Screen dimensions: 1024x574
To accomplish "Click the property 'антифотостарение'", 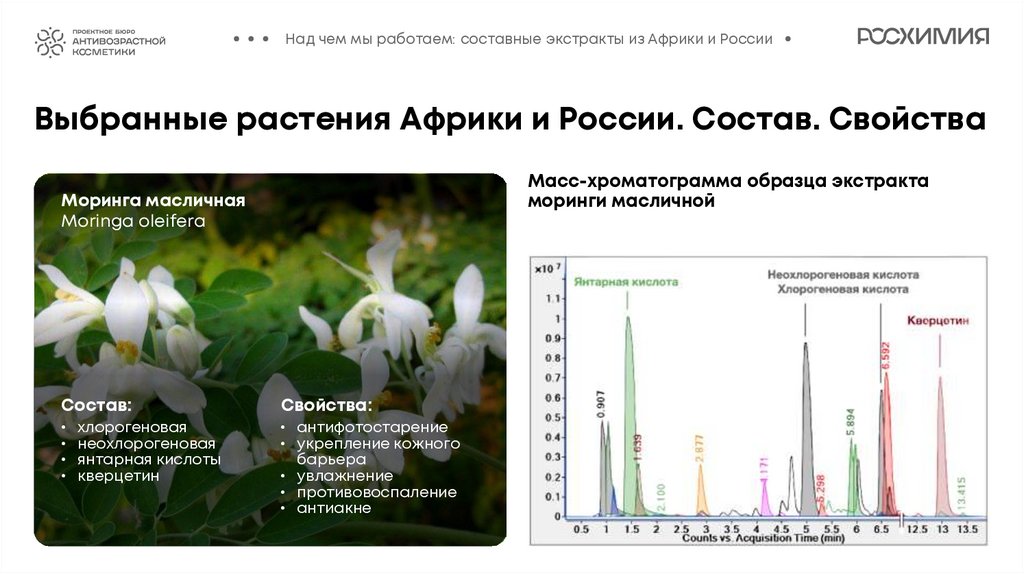I will click(372, 427).
